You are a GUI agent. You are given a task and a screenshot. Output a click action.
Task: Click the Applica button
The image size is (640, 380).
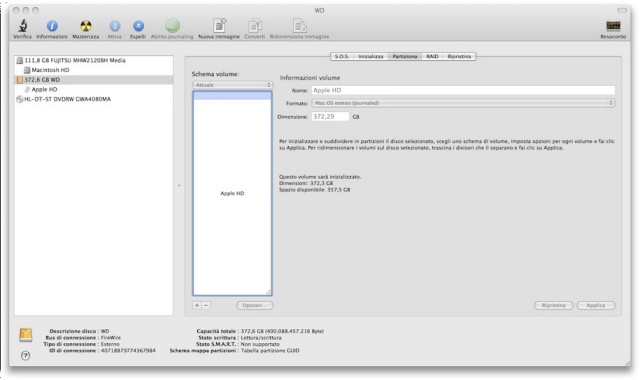(596, 305)
